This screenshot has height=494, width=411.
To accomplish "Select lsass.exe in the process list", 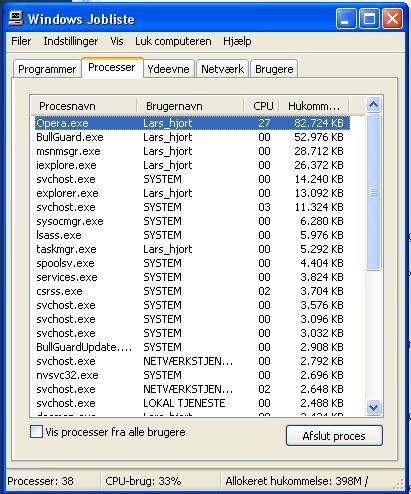I will (192, 235).
